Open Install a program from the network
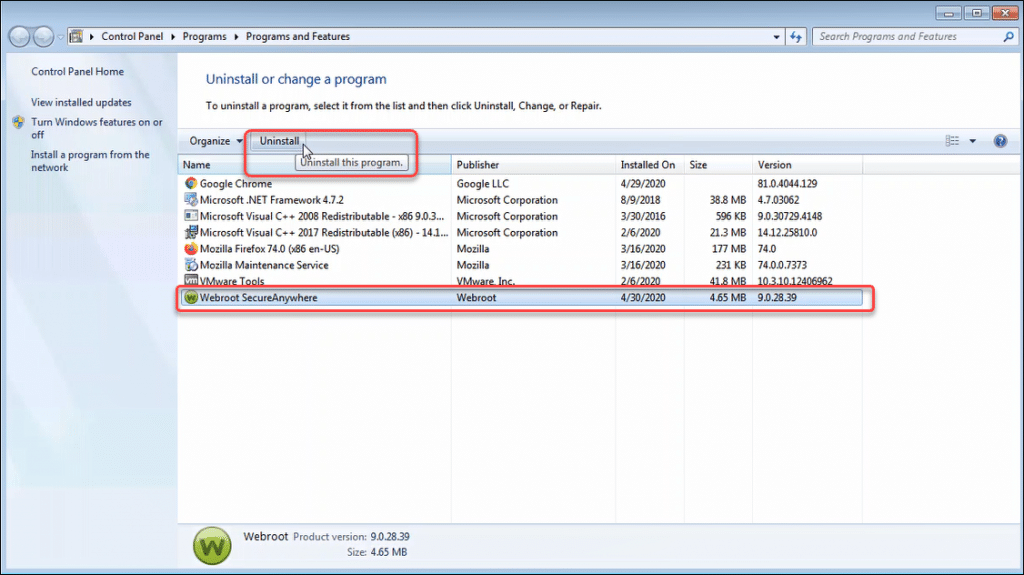1024x575 pixels. click(x=90, y=161)
